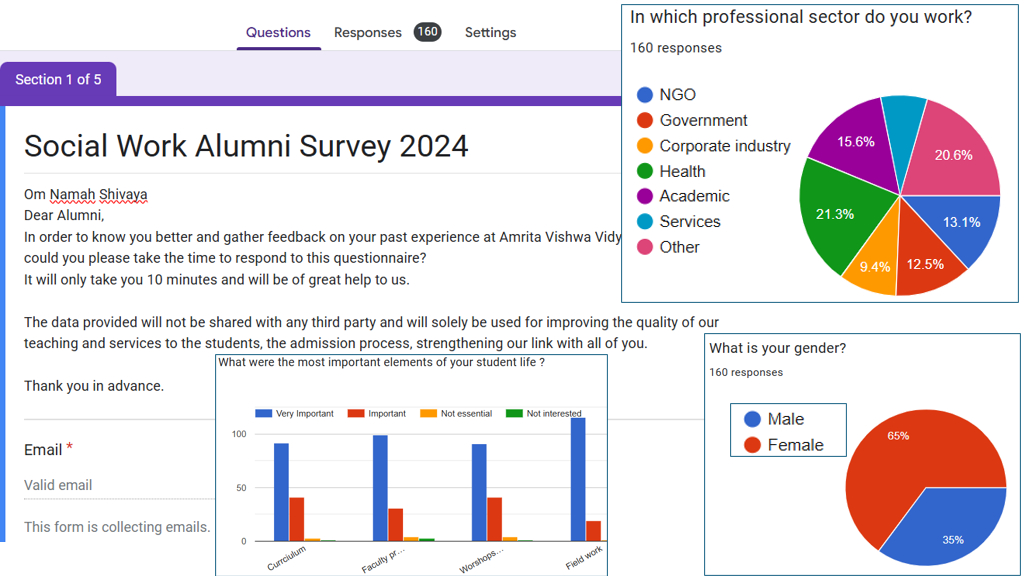The height and width of the screenshot is (576, 1024).
Task: Select the red Government legend marker
Action: [x=643, y=120]
